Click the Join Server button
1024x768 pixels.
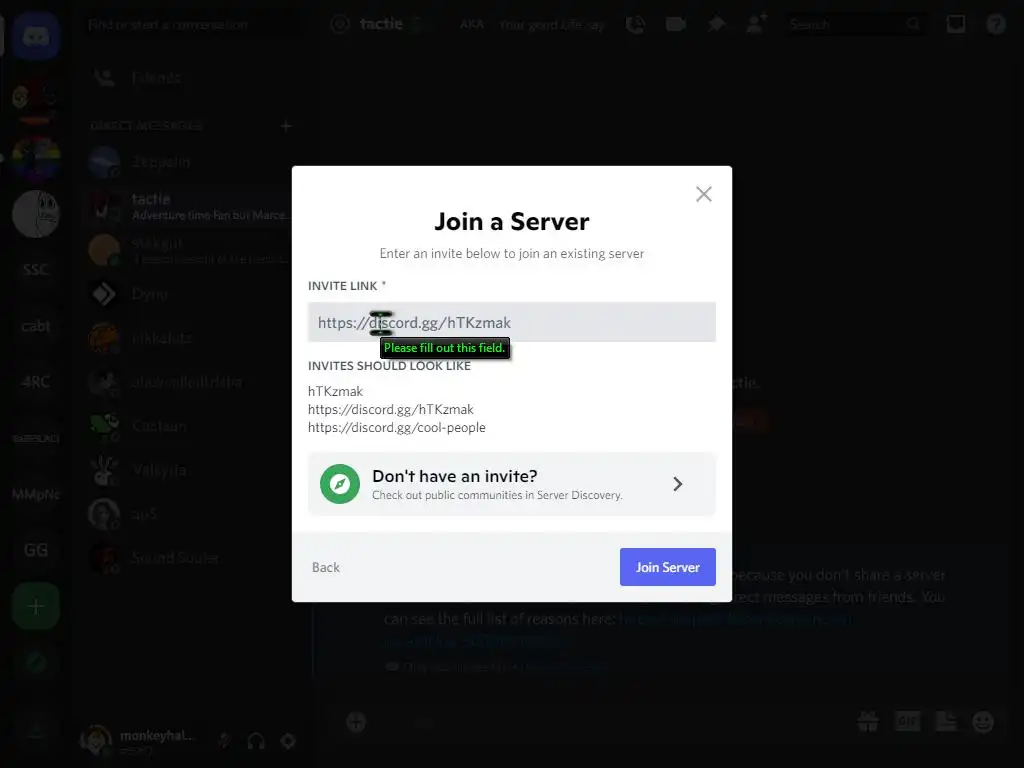tap(667, 567)
